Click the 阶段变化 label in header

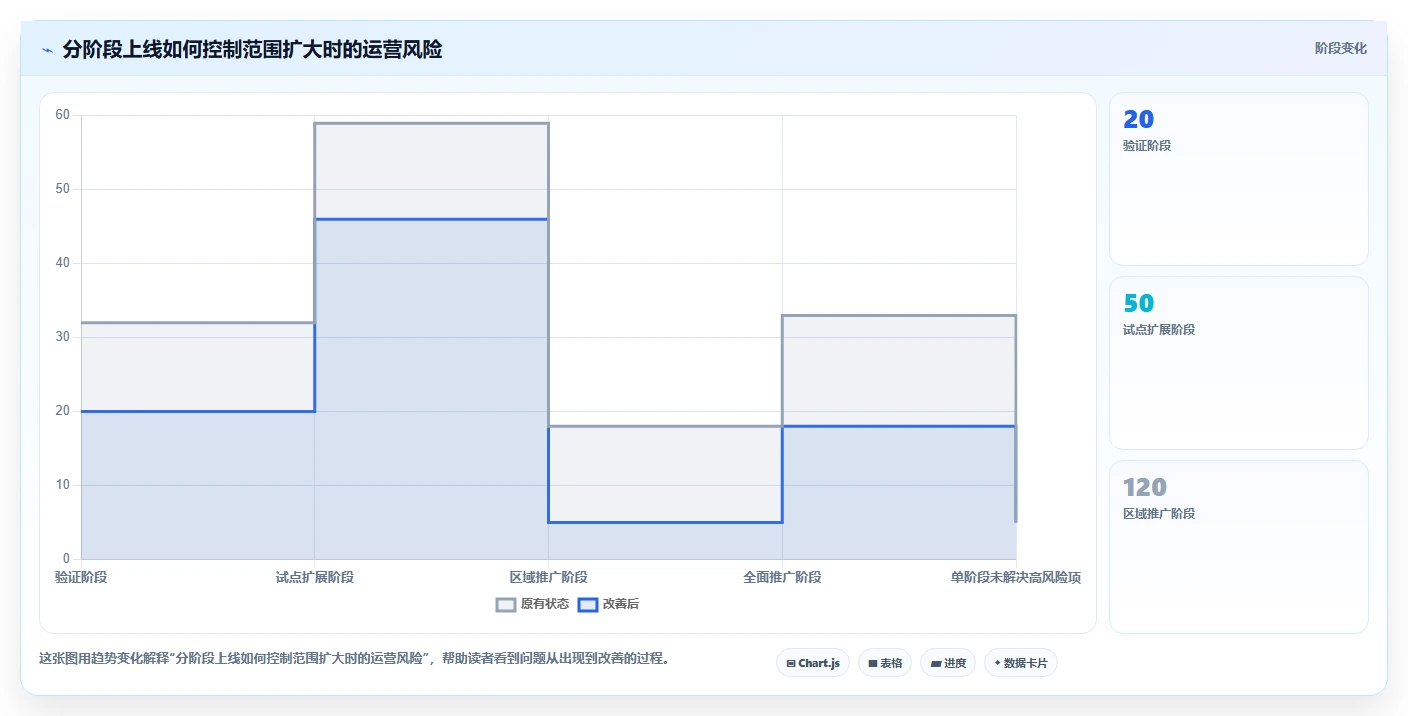[x=1341, y=48]
